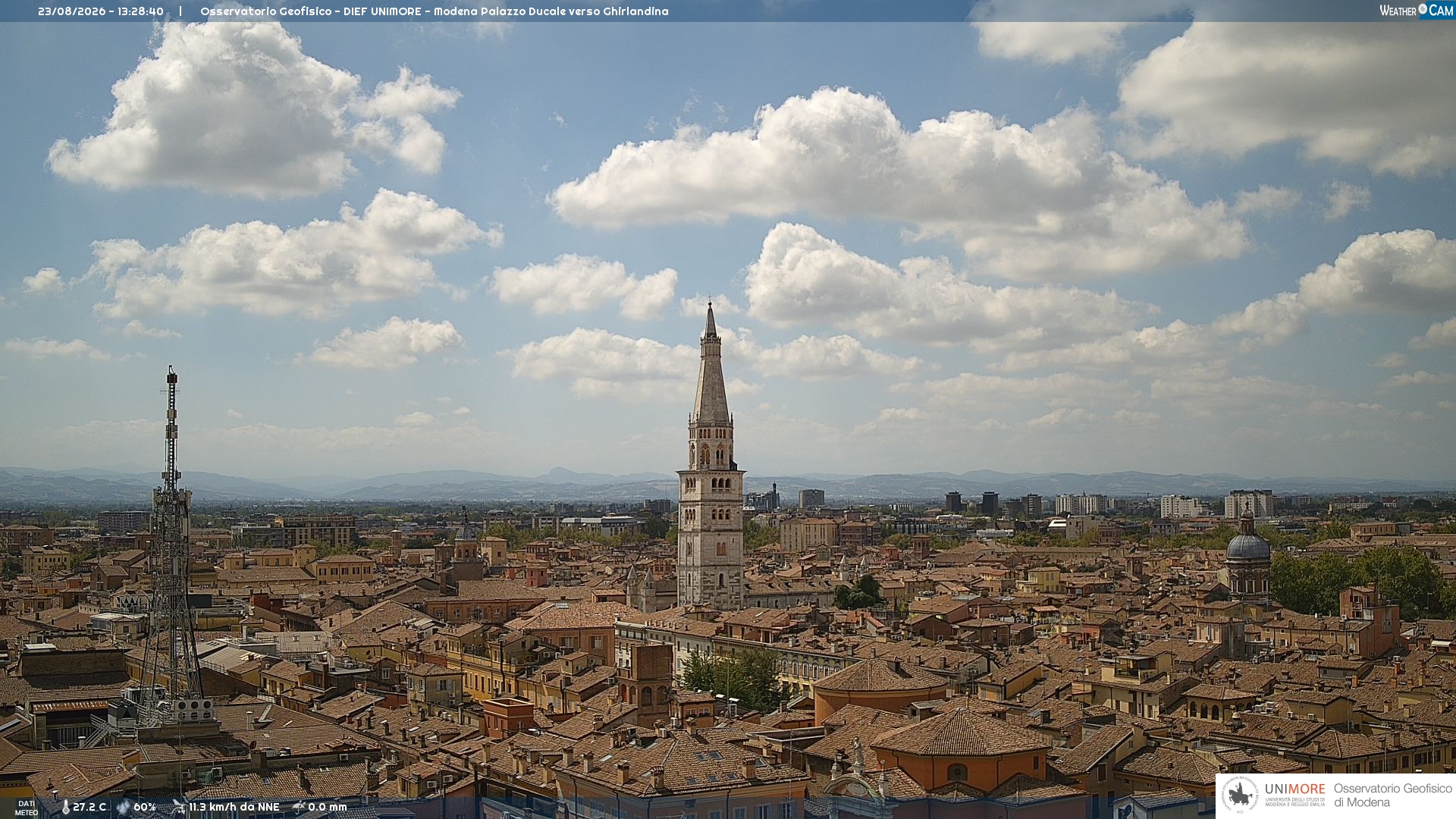Click the Università degli Studi di Modena subtitle
The width and height of the screenshot is (1456, 819).
click(x=1295, y=802)
